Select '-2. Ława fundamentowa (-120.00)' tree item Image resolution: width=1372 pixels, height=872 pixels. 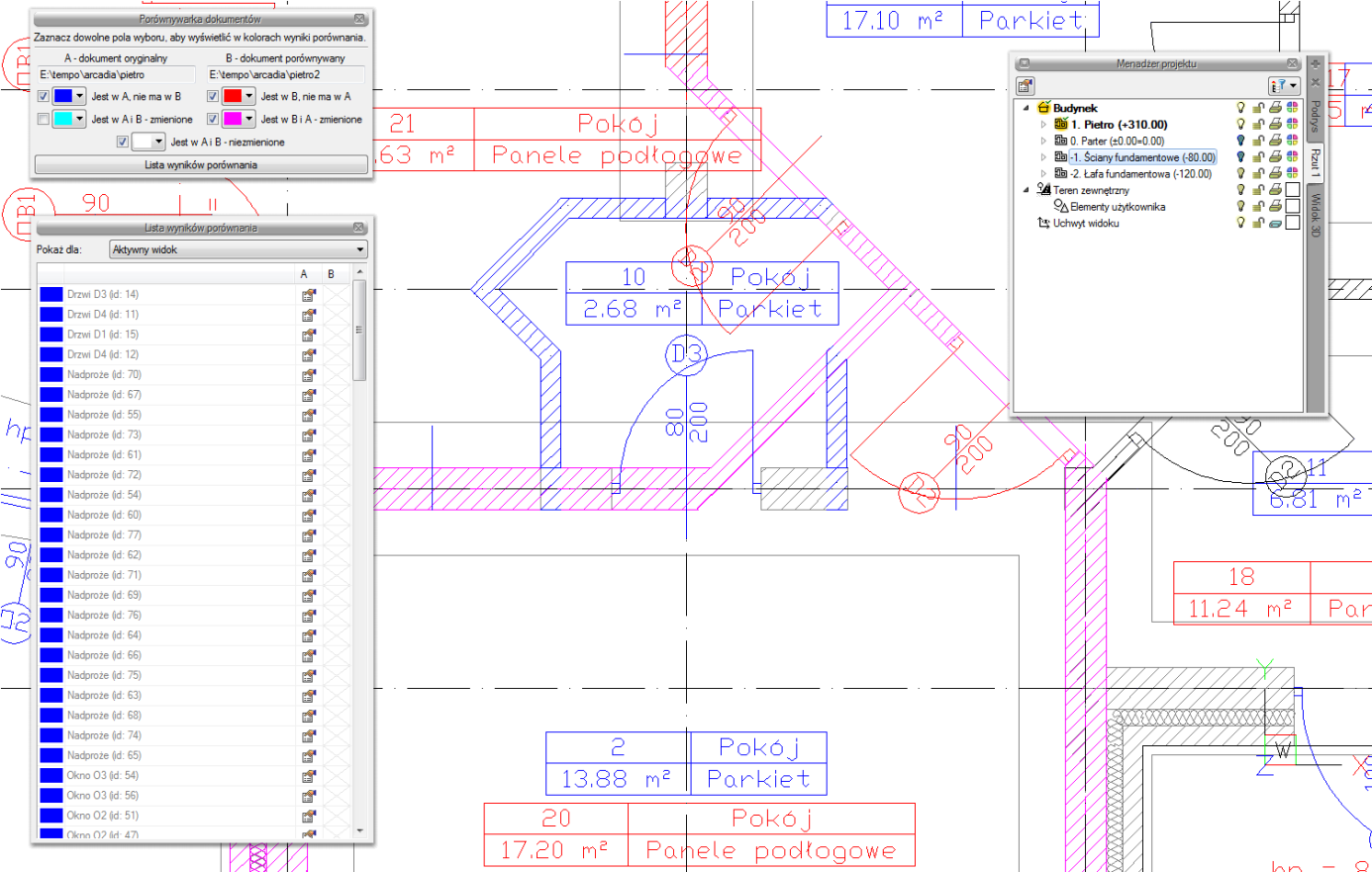coord(1140,173)
